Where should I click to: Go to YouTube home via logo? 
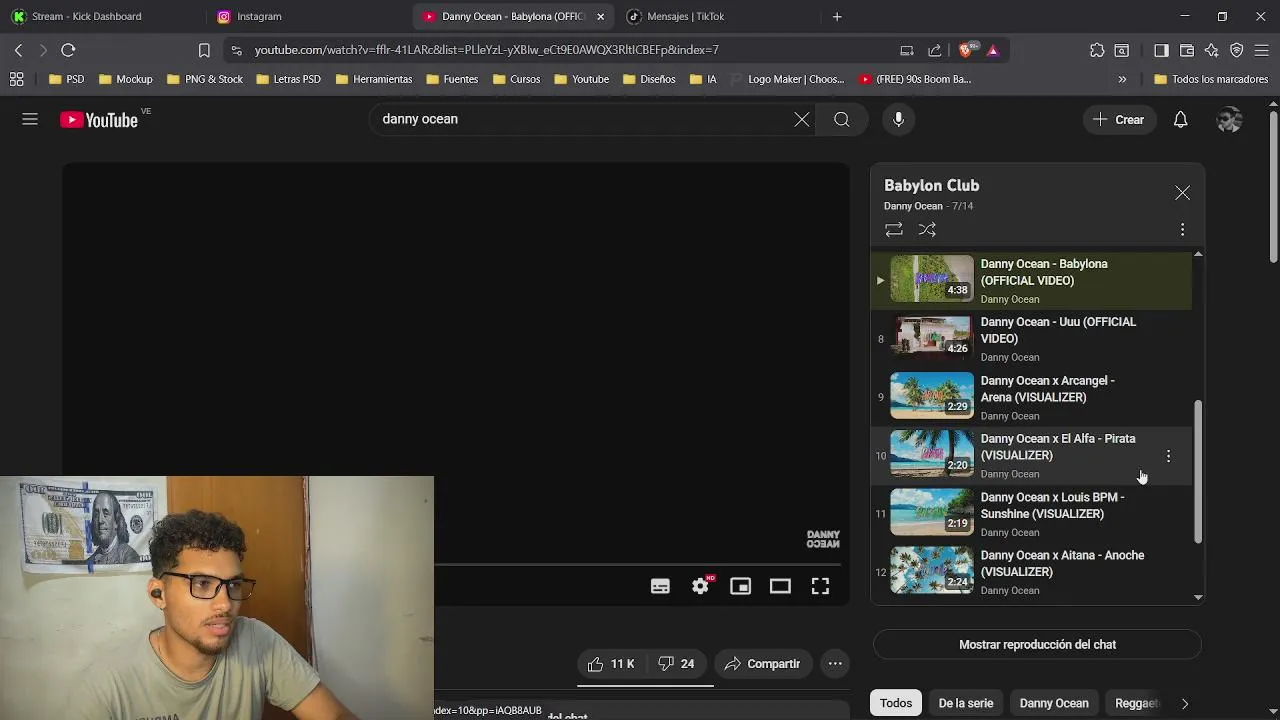[98, 120]
